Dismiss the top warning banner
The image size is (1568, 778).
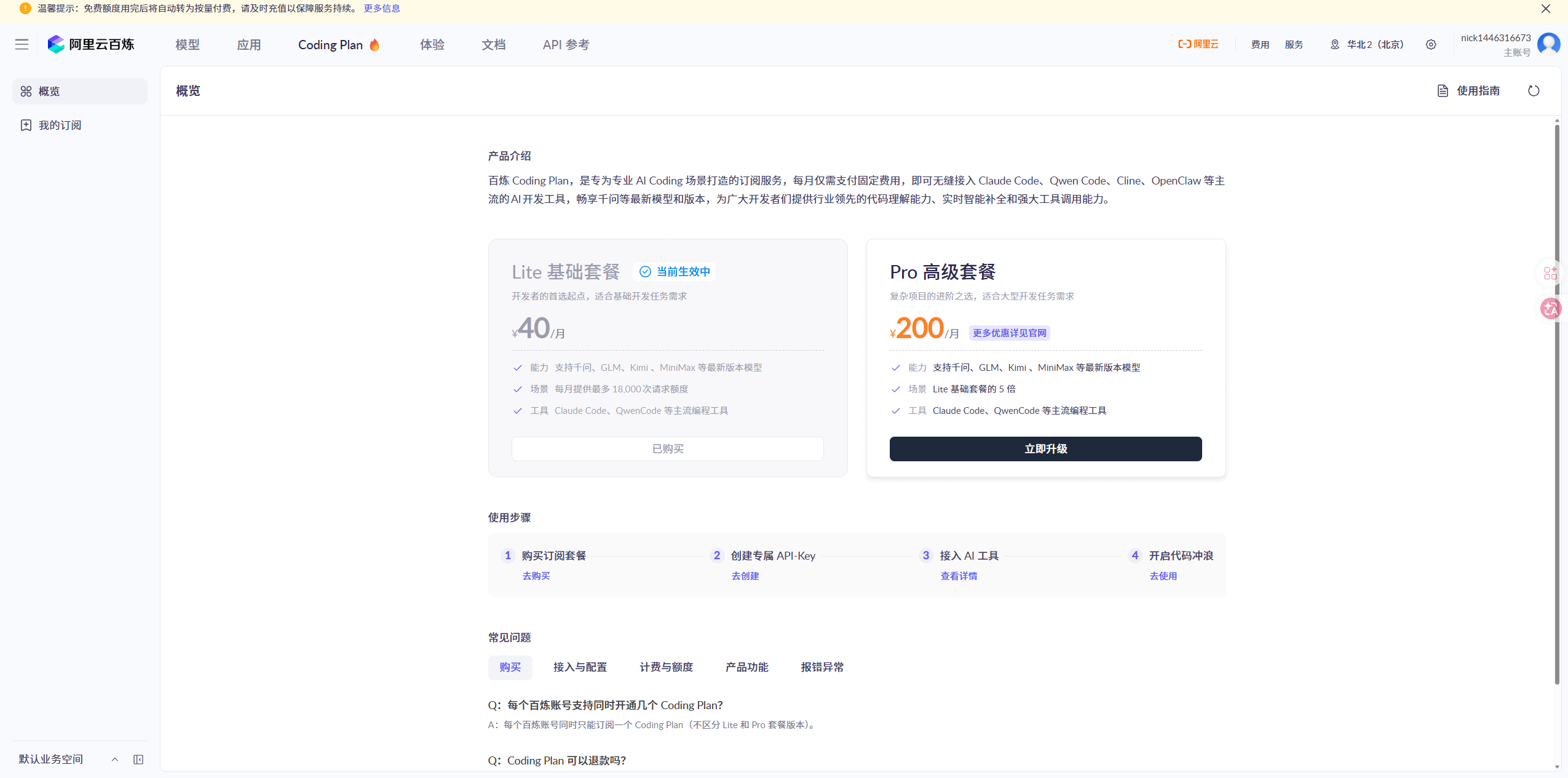point(1545,9)
